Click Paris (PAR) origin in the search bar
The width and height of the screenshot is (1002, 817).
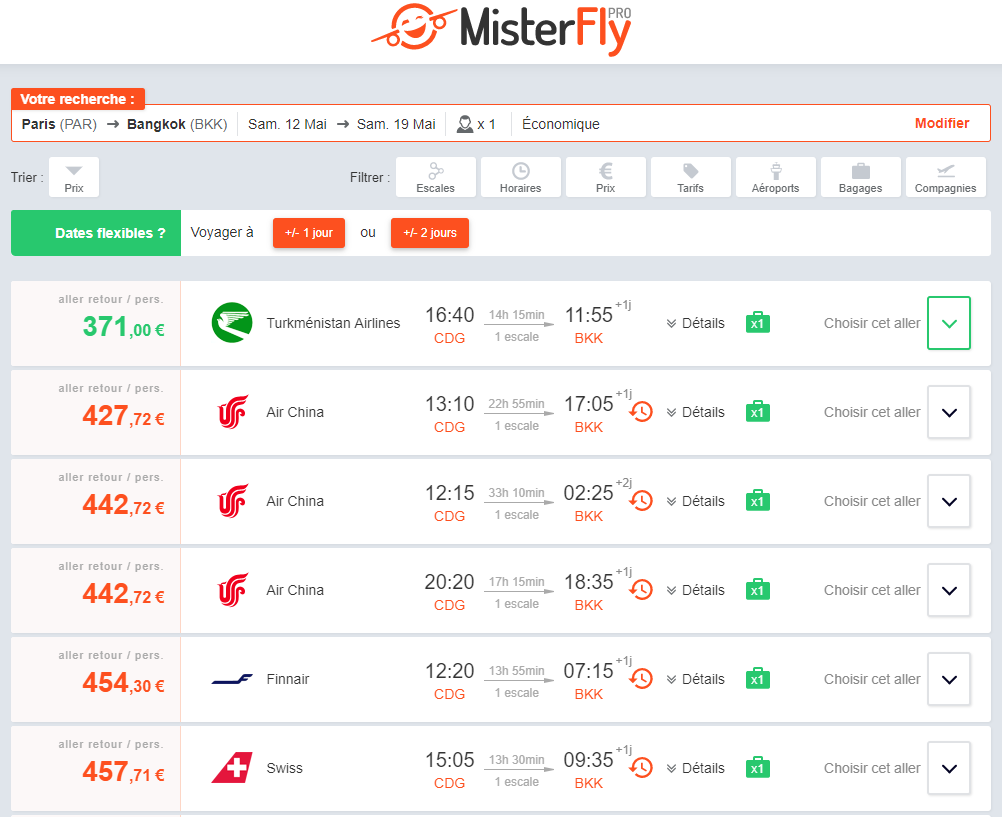(x=59, y=123)
